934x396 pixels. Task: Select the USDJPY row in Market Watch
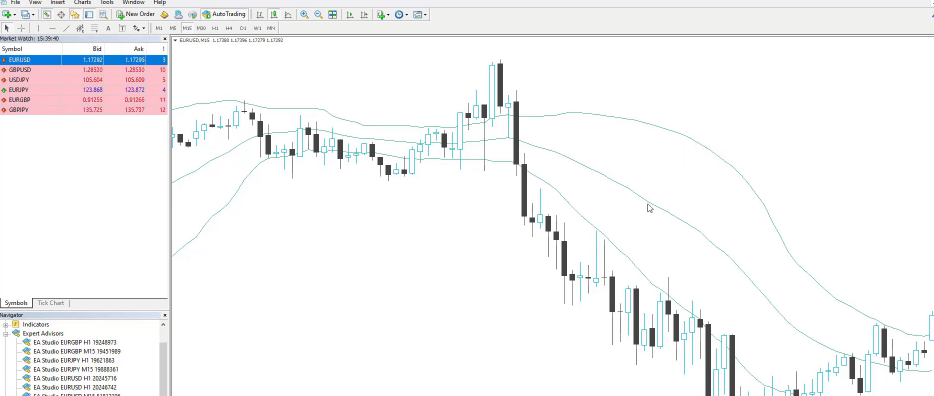(x=84, y=80)
